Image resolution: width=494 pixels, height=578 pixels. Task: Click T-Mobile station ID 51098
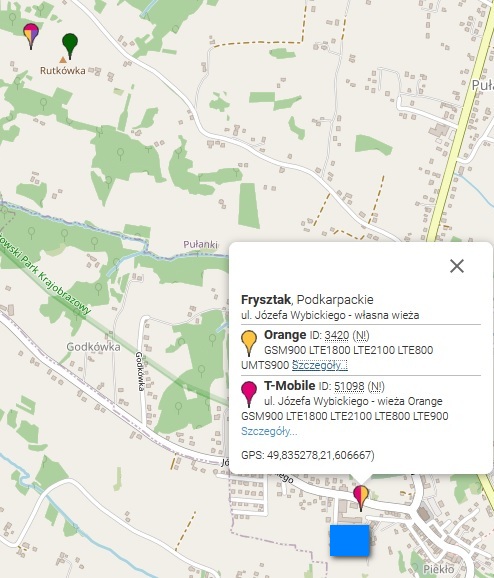[349, 386]
